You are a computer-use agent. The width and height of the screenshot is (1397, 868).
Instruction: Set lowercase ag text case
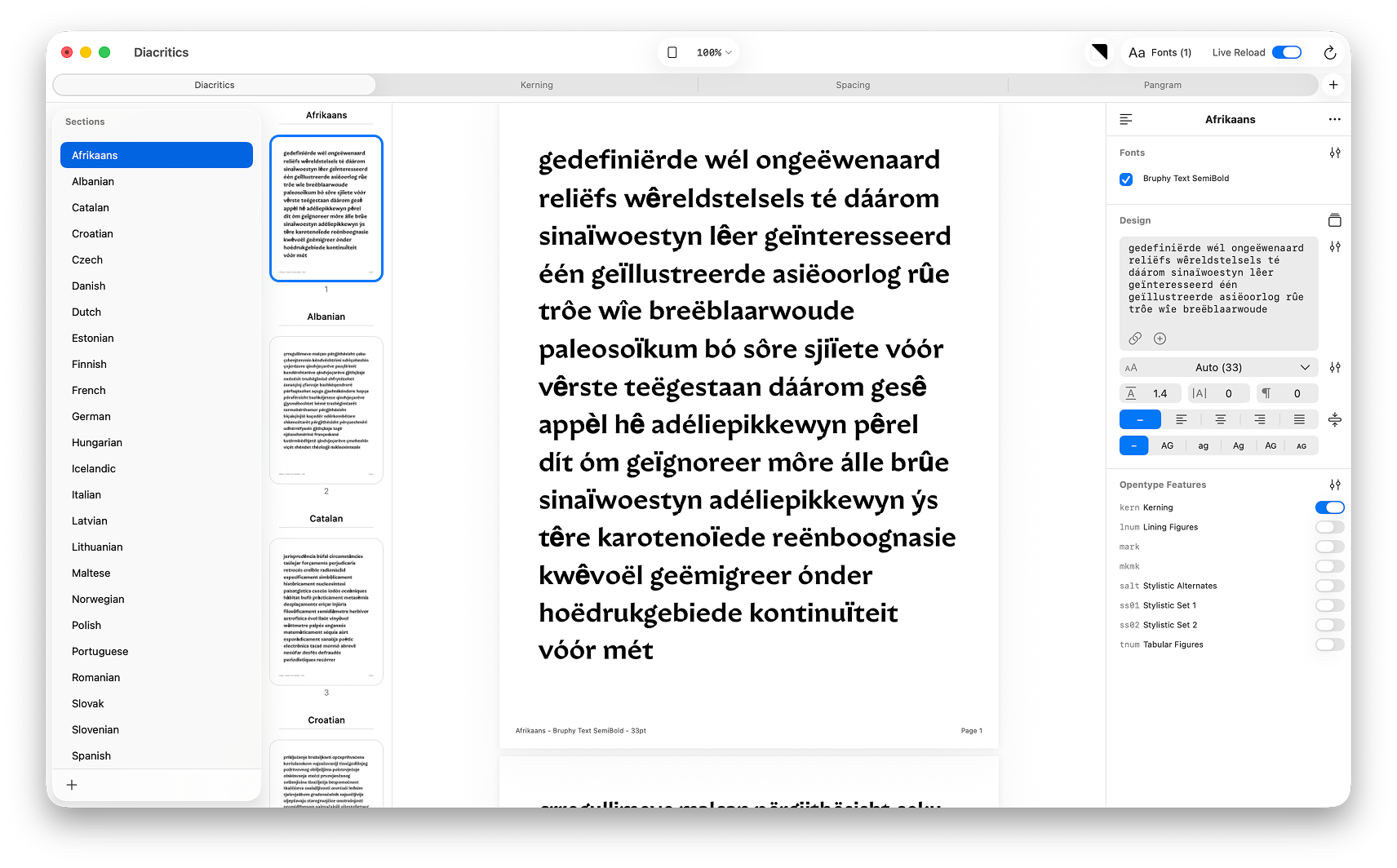(1203, 445)
